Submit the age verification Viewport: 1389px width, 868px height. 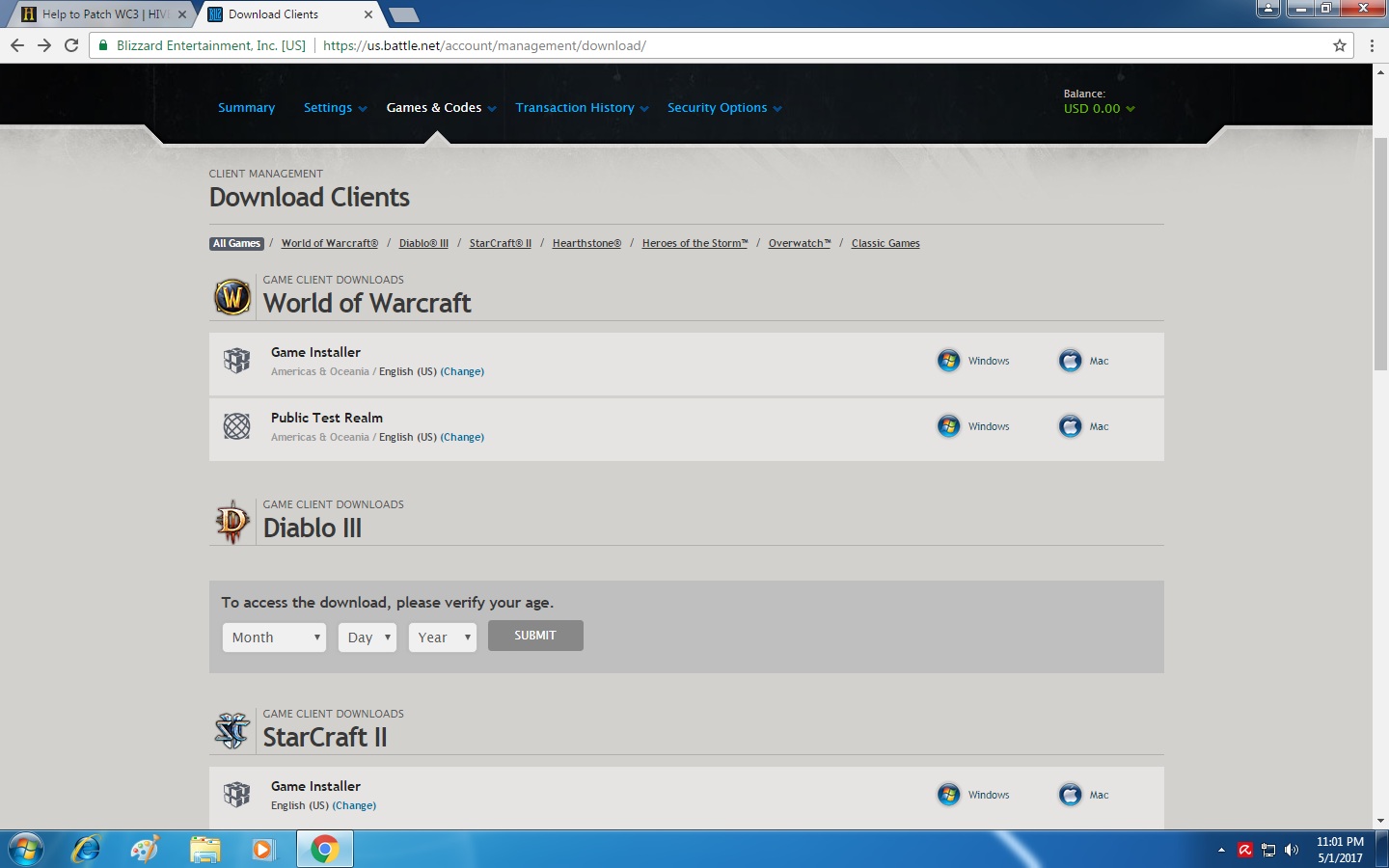tap(535, 636)
